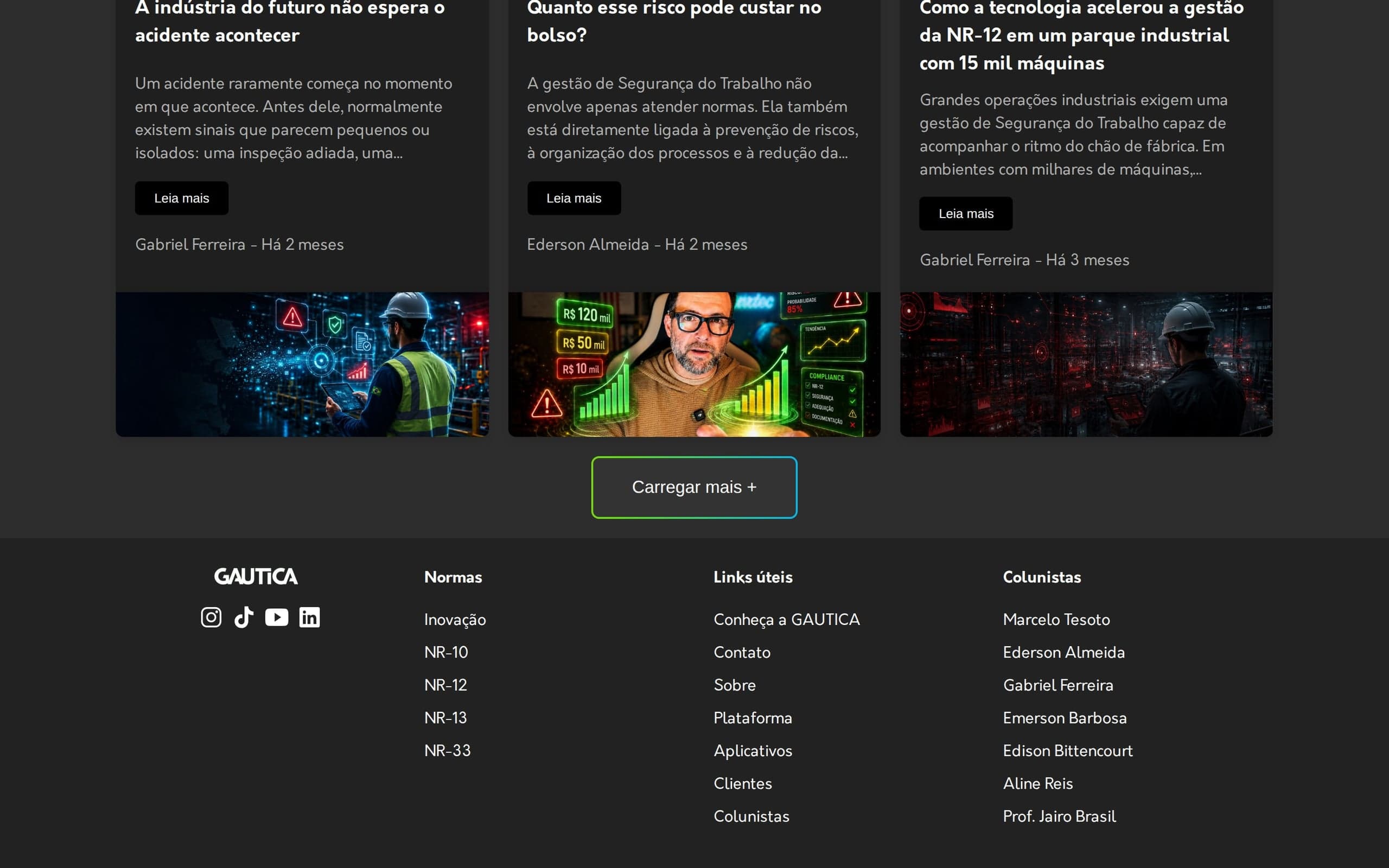Click 'Gabriel Ferreira - Há 2 meses' byline
The image size is (1389, 868).
(x=239, y=245)
